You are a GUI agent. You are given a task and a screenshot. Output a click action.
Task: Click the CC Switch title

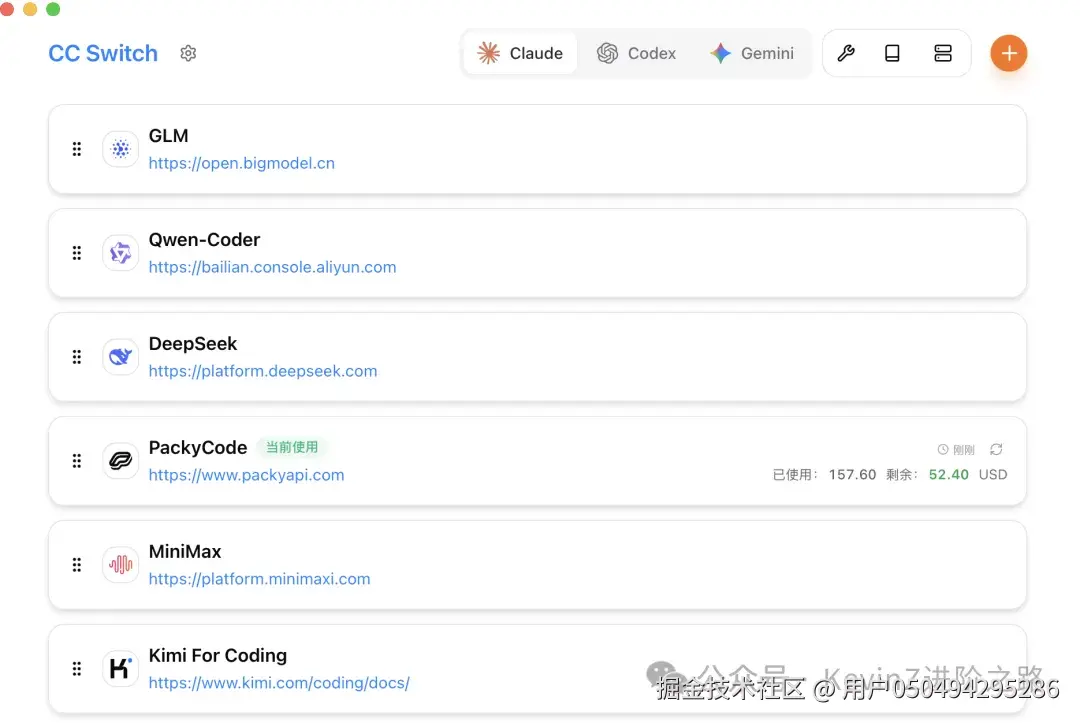click(103, 53)
